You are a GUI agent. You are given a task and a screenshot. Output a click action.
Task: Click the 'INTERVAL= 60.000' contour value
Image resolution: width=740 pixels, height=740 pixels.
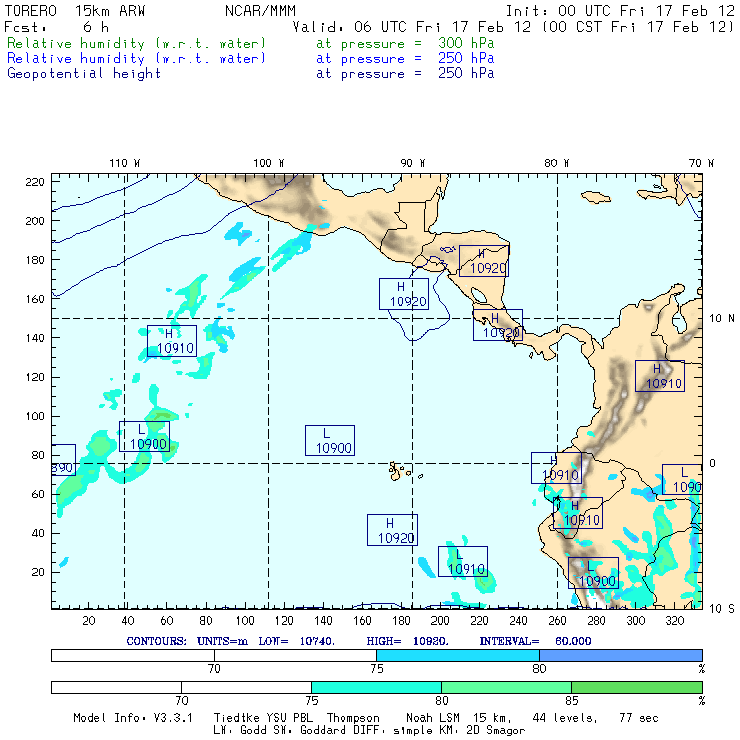tap(535, 641)
